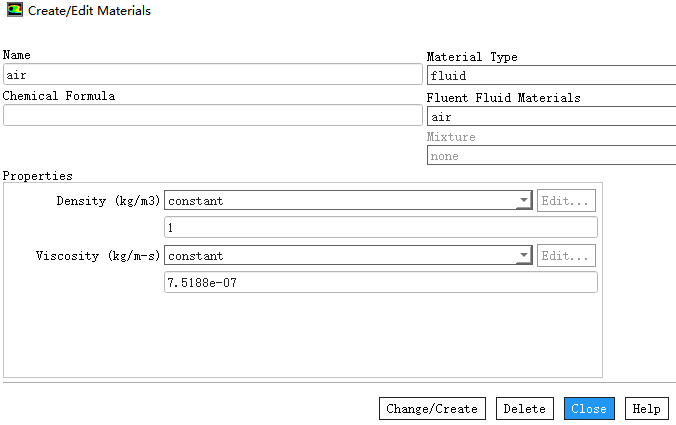Select the Viscosity value 7.5188e-07 field
This screenshot has width=676, height=425.
(x=380, y=283)
